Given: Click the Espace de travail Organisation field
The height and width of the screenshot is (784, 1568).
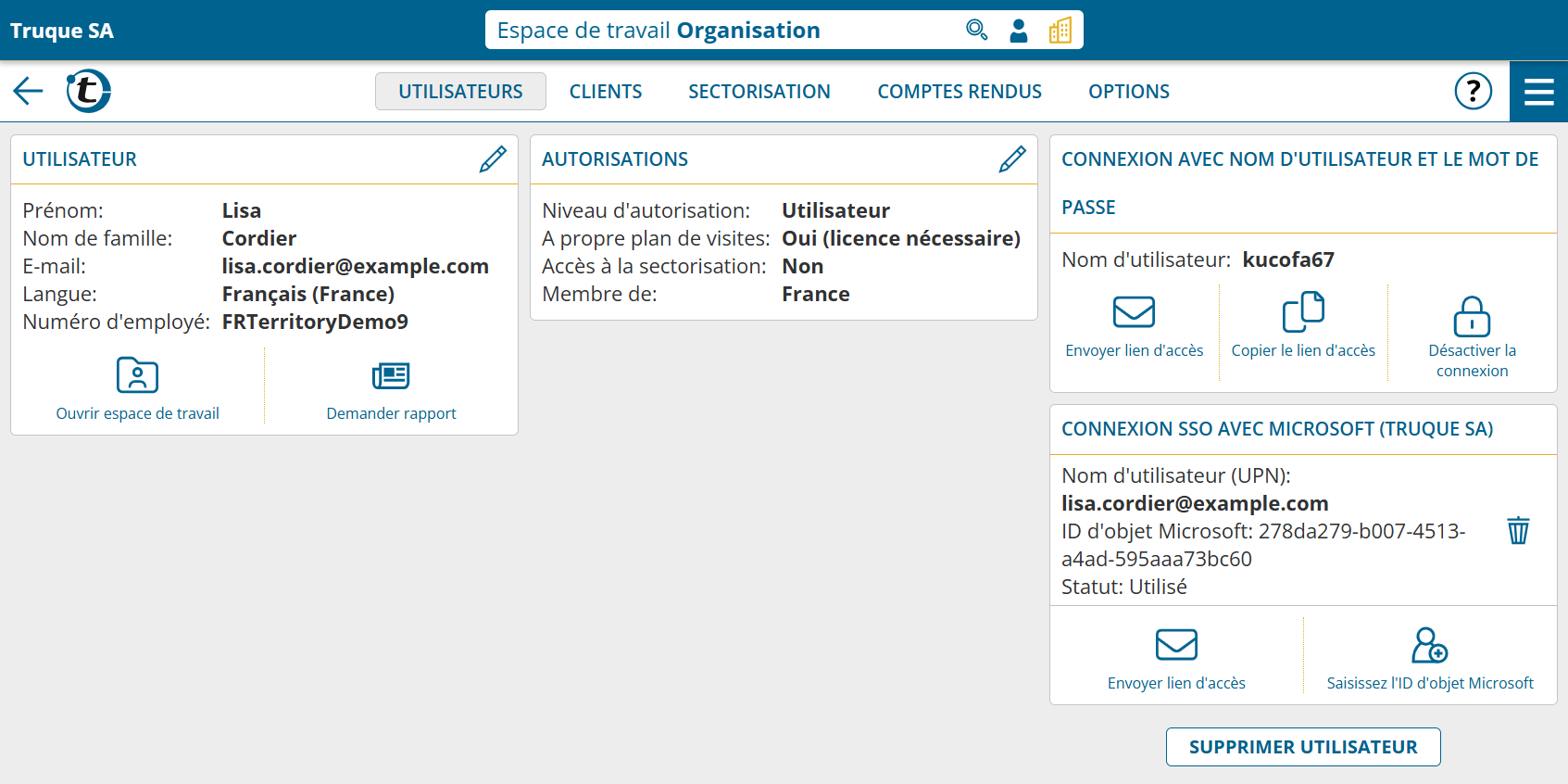Looking at the screenshot, I should pos(722,31).
